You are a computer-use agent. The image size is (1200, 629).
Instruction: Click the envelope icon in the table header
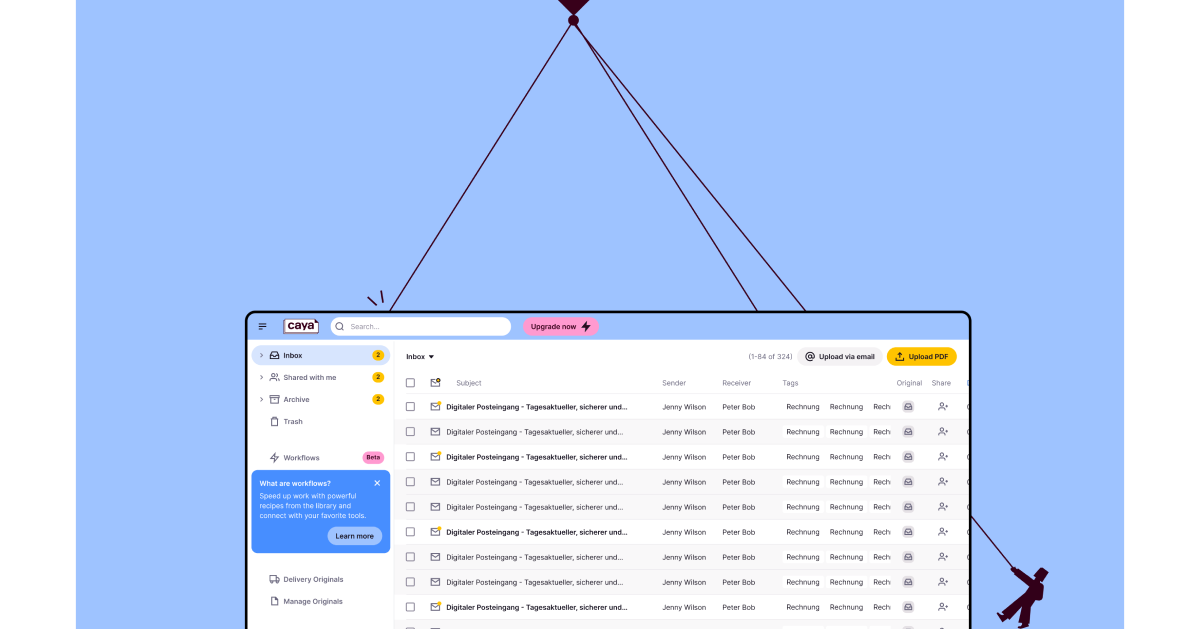tap(435, 382)
